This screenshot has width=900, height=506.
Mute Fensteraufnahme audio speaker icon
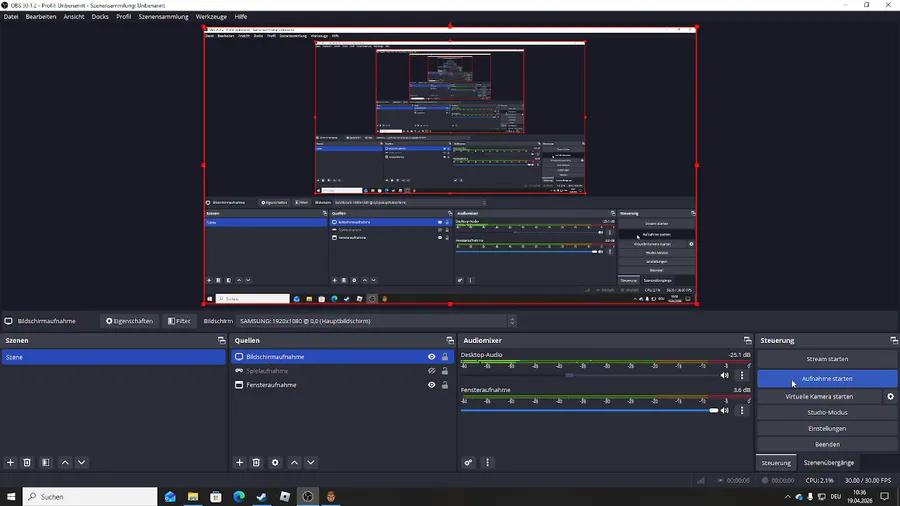pos(724,410)
